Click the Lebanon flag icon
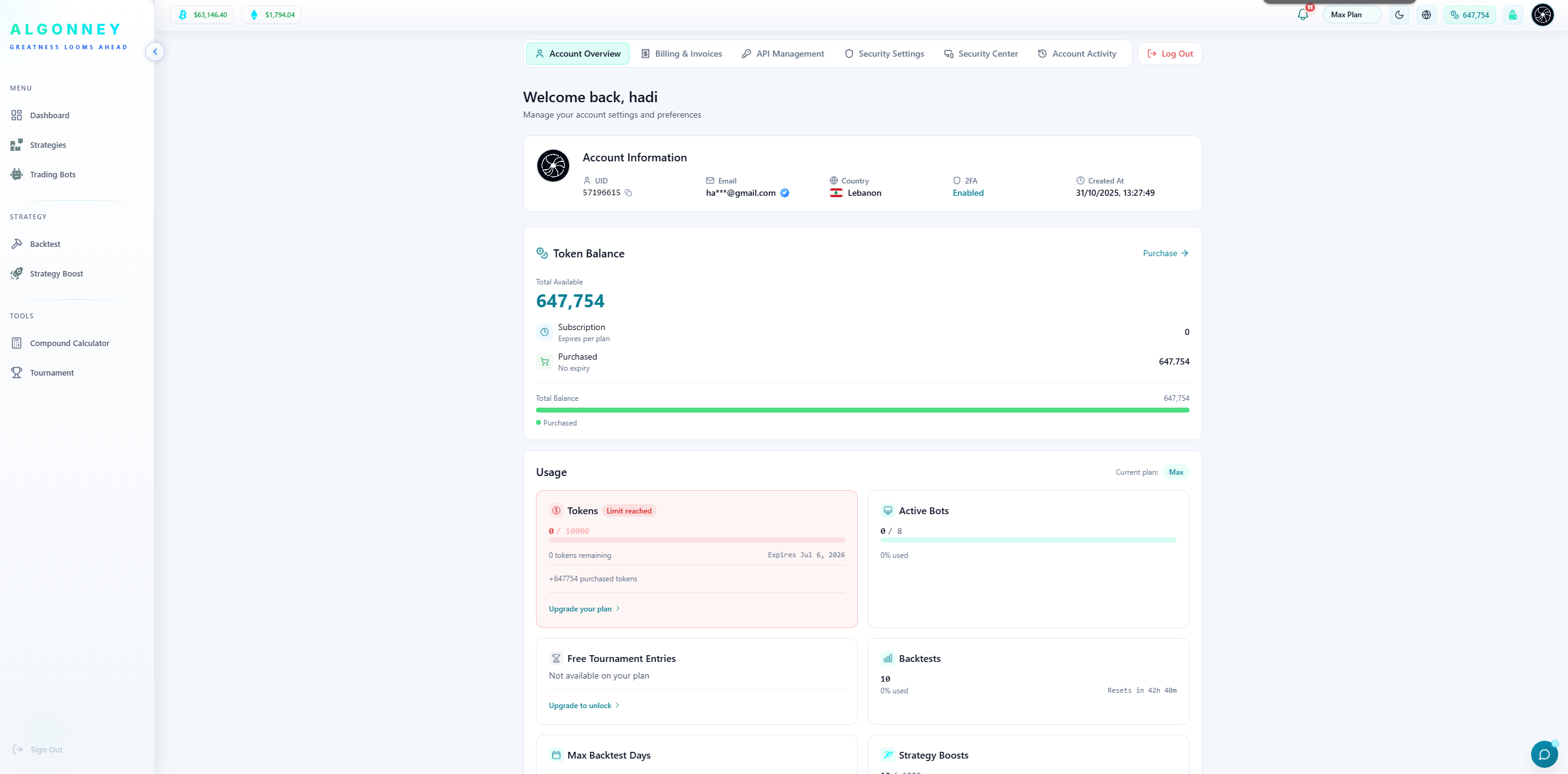The width and height of the screenshot is (1568, 774). (x=836, y=193)
